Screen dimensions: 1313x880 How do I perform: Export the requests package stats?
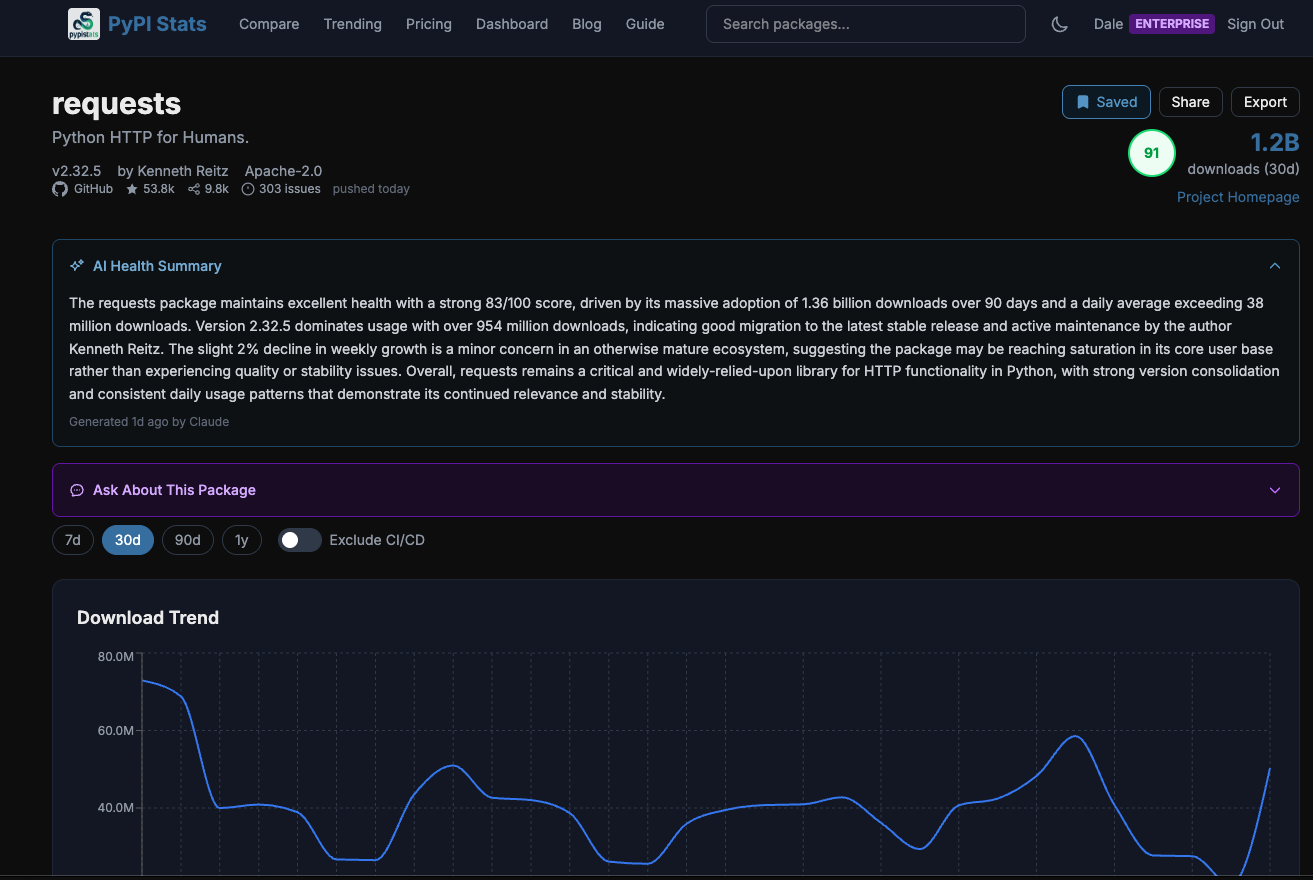pyautogui.click(x=1264, y=101)
